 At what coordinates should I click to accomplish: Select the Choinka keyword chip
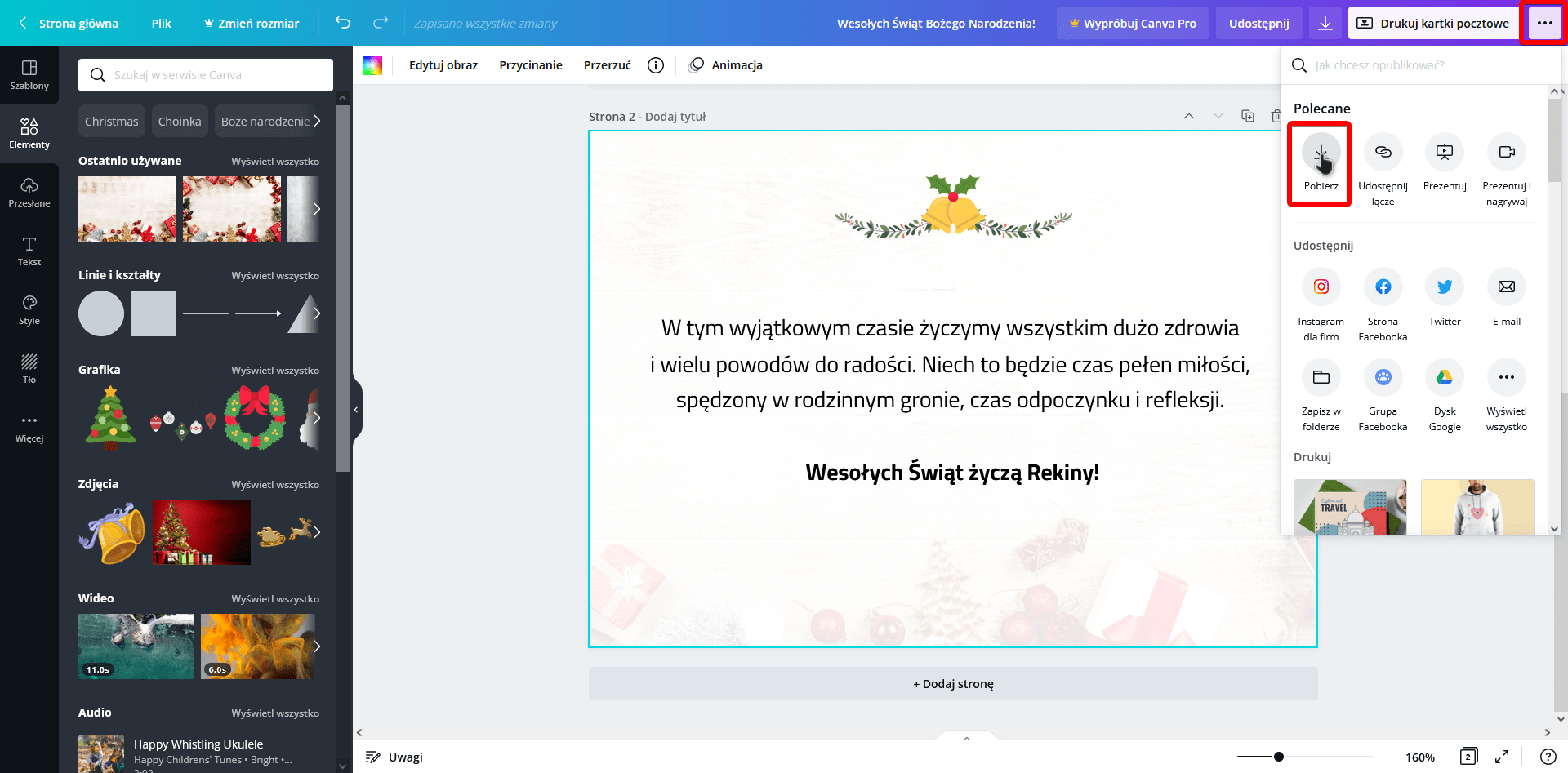pos(180,121)
